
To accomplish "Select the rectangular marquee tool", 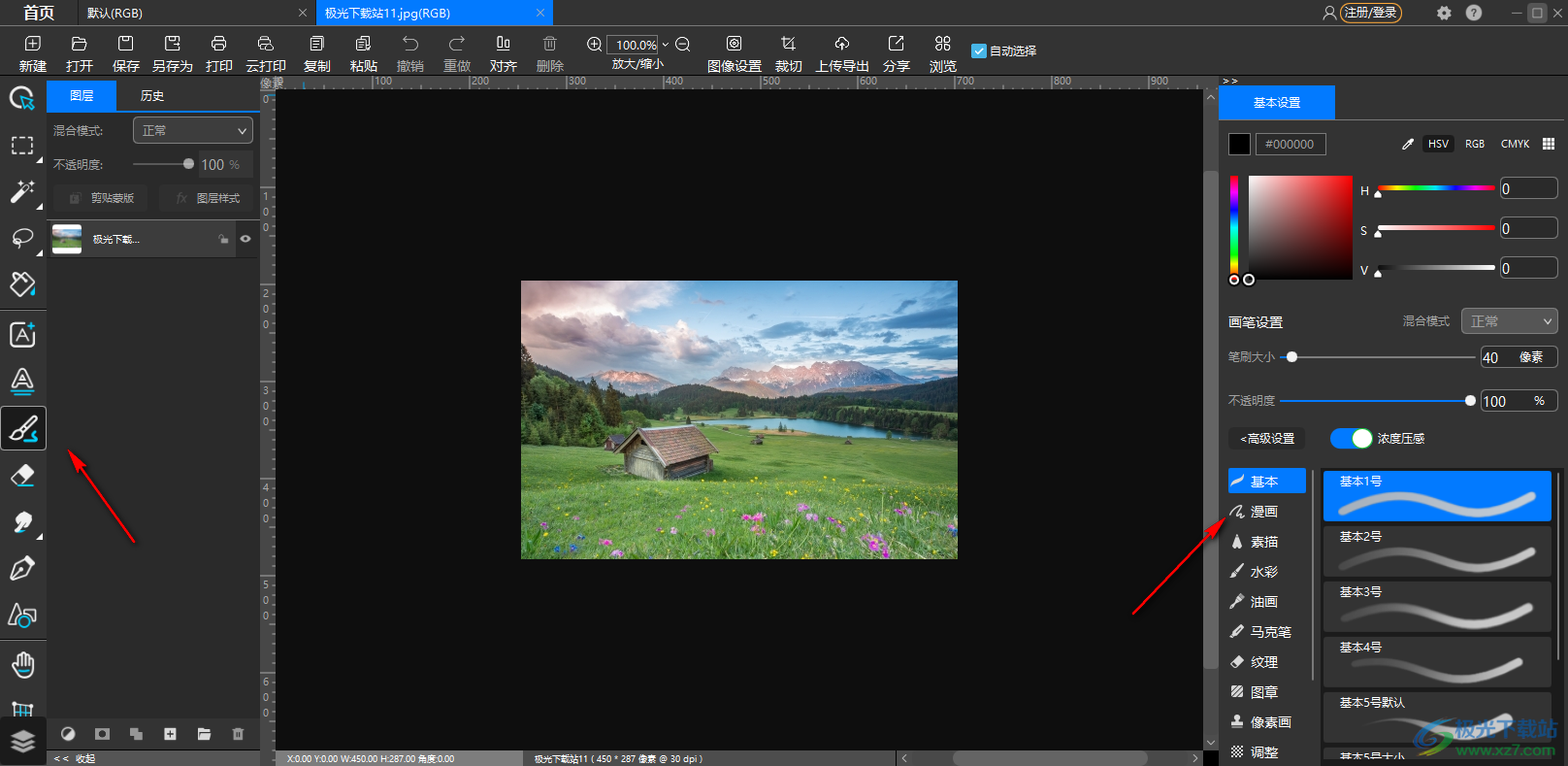I will [x=22, y=146].
